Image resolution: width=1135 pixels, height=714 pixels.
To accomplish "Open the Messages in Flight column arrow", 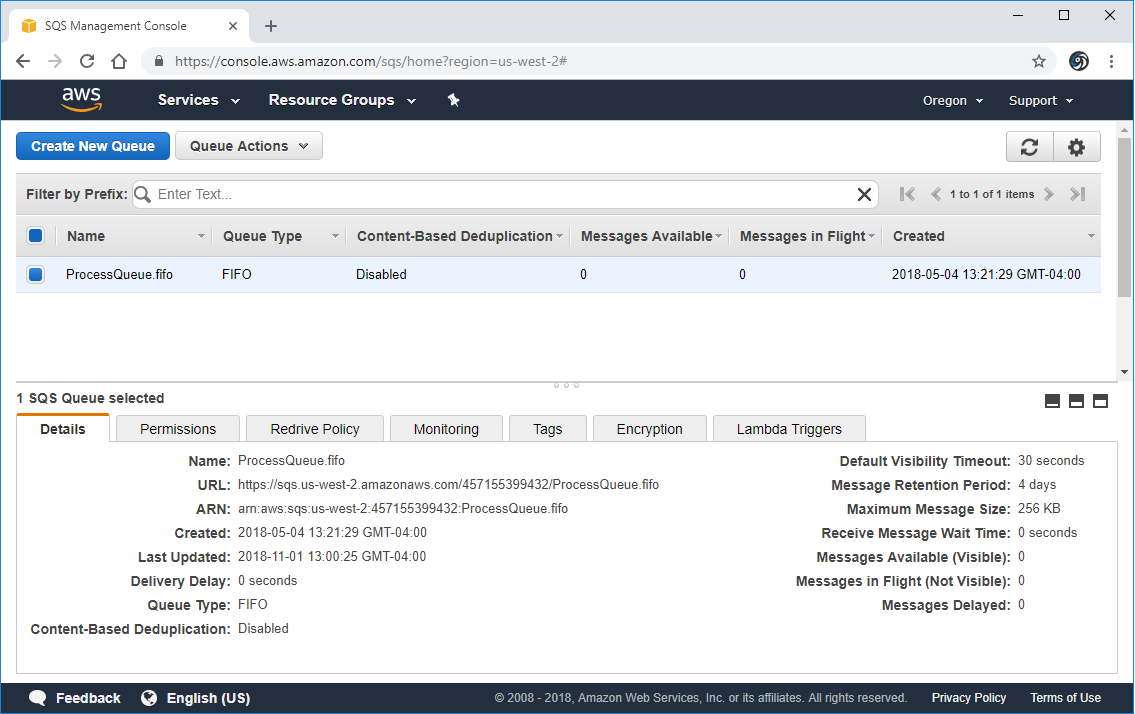I will click(x=872, y=236).
